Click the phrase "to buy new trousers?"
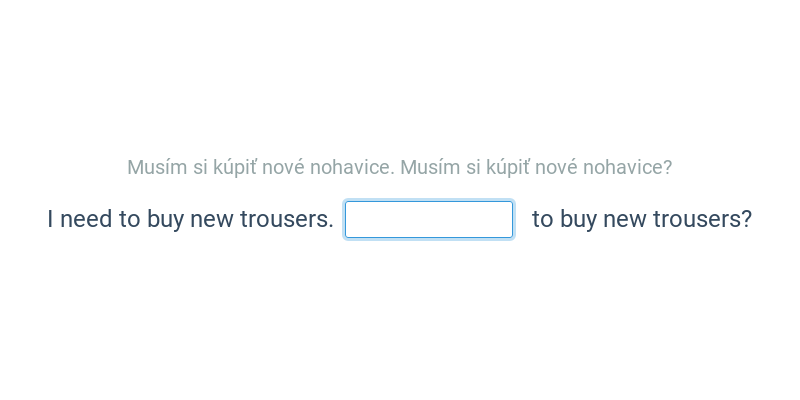Image resolution: width=800 pixels, height=400 pixels. 641,219
